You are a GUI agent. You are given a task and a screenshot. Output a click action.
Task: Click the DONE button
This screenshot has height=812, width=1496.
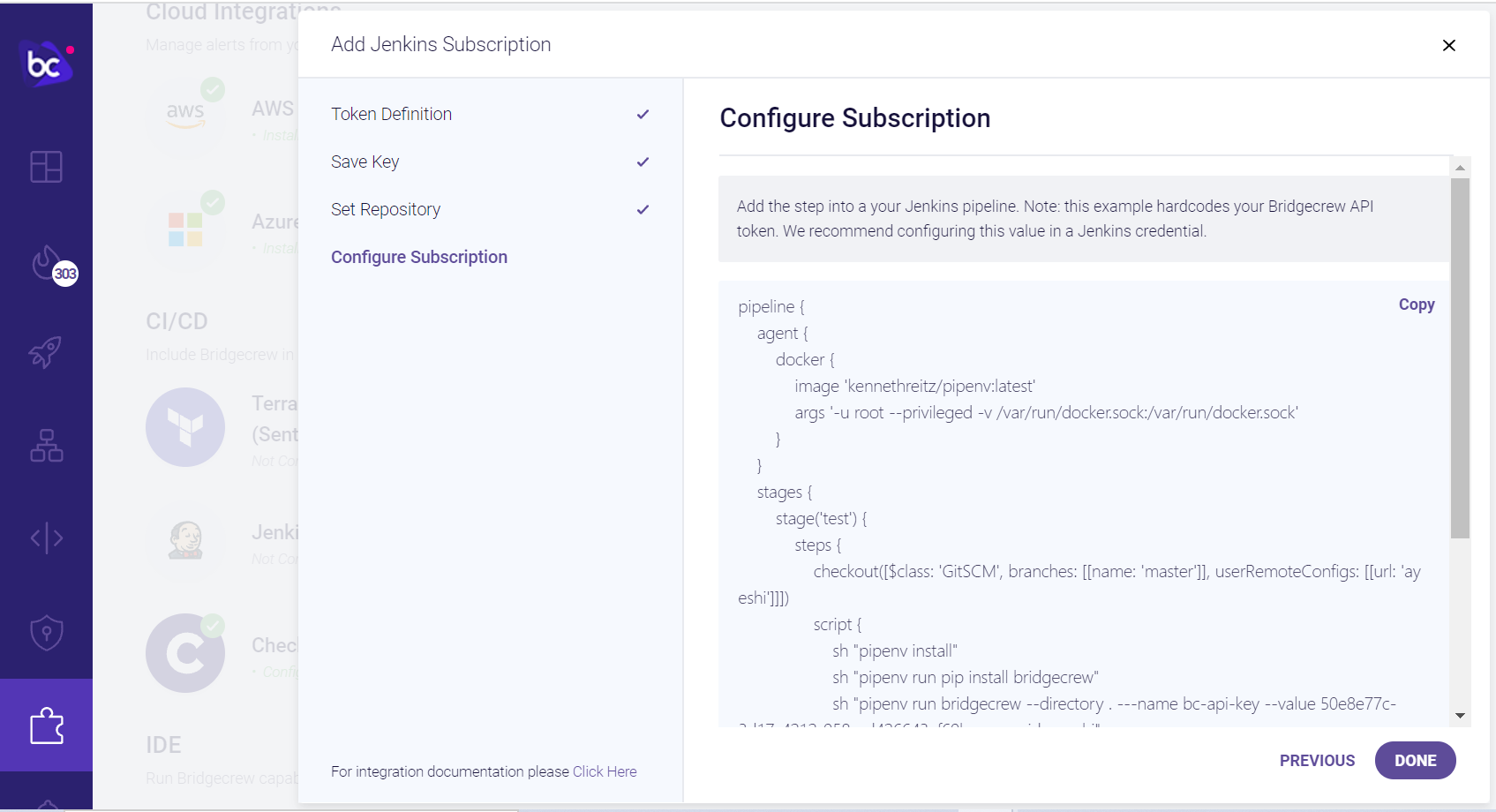[1415, 761]
